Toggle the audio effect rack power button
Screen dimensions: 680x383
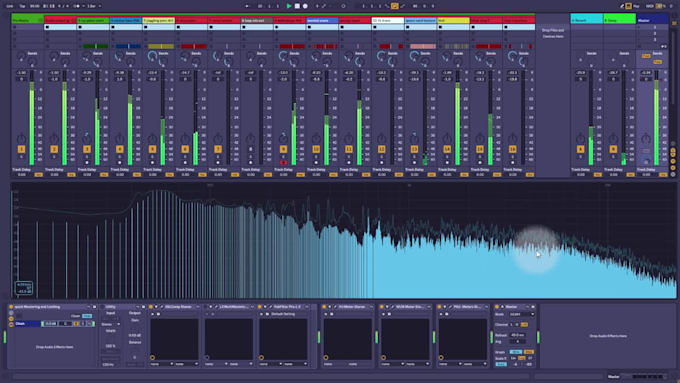tap(11, 307)
